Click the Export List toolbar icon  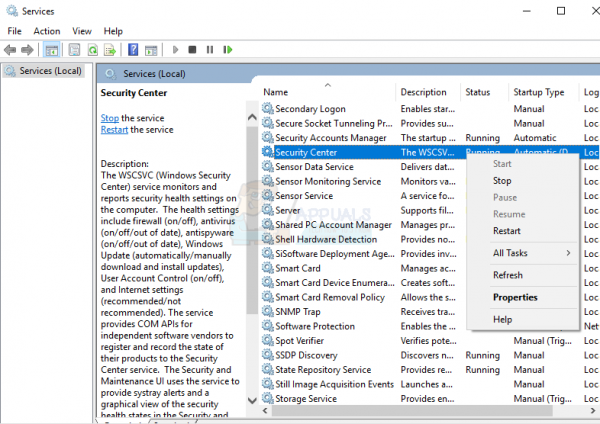point(110,50)
